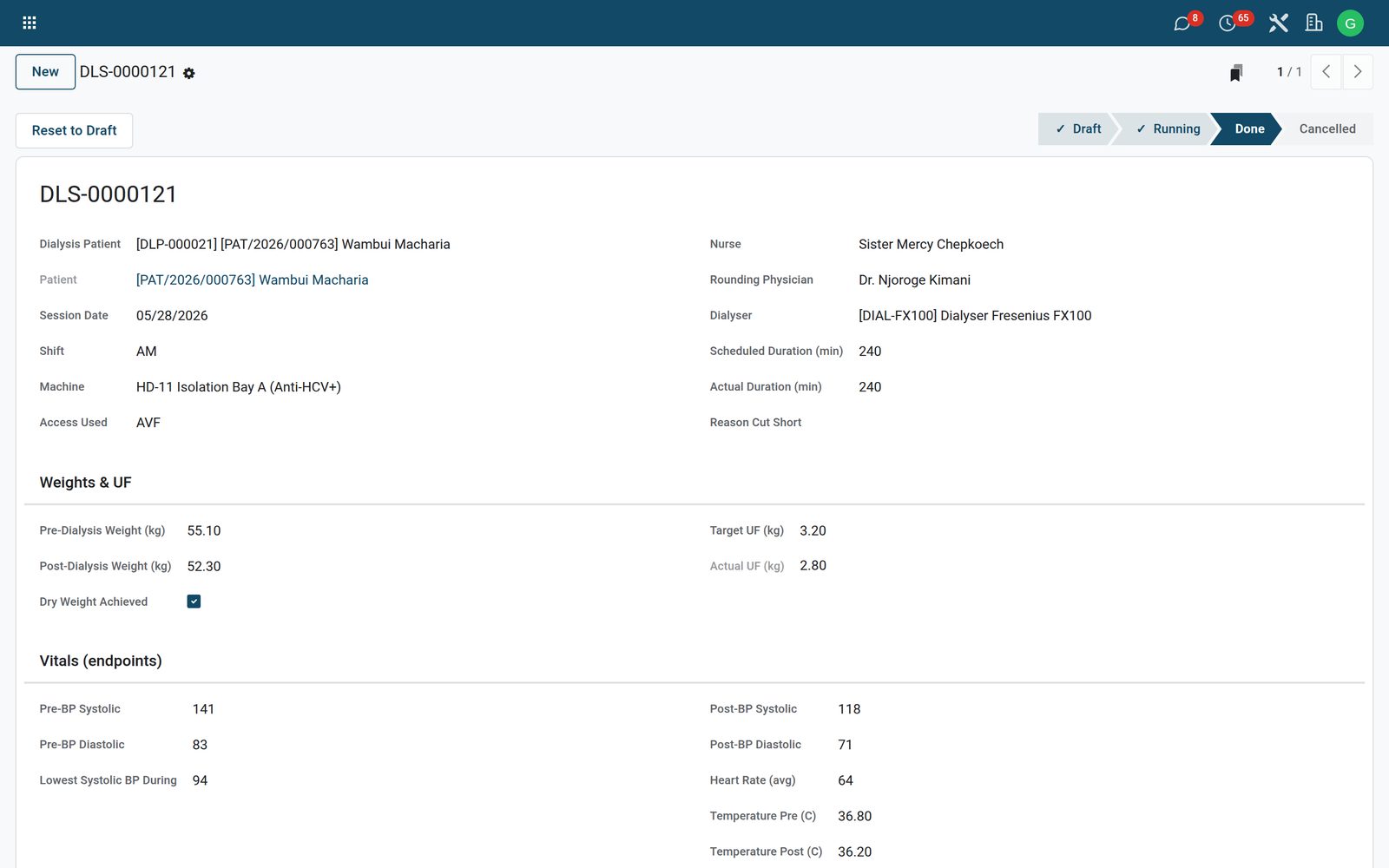The width and height of the screenshot is (1389, 868).
Task: Click the bookmark icon near pager
Action: click(x=1236, y=73)
